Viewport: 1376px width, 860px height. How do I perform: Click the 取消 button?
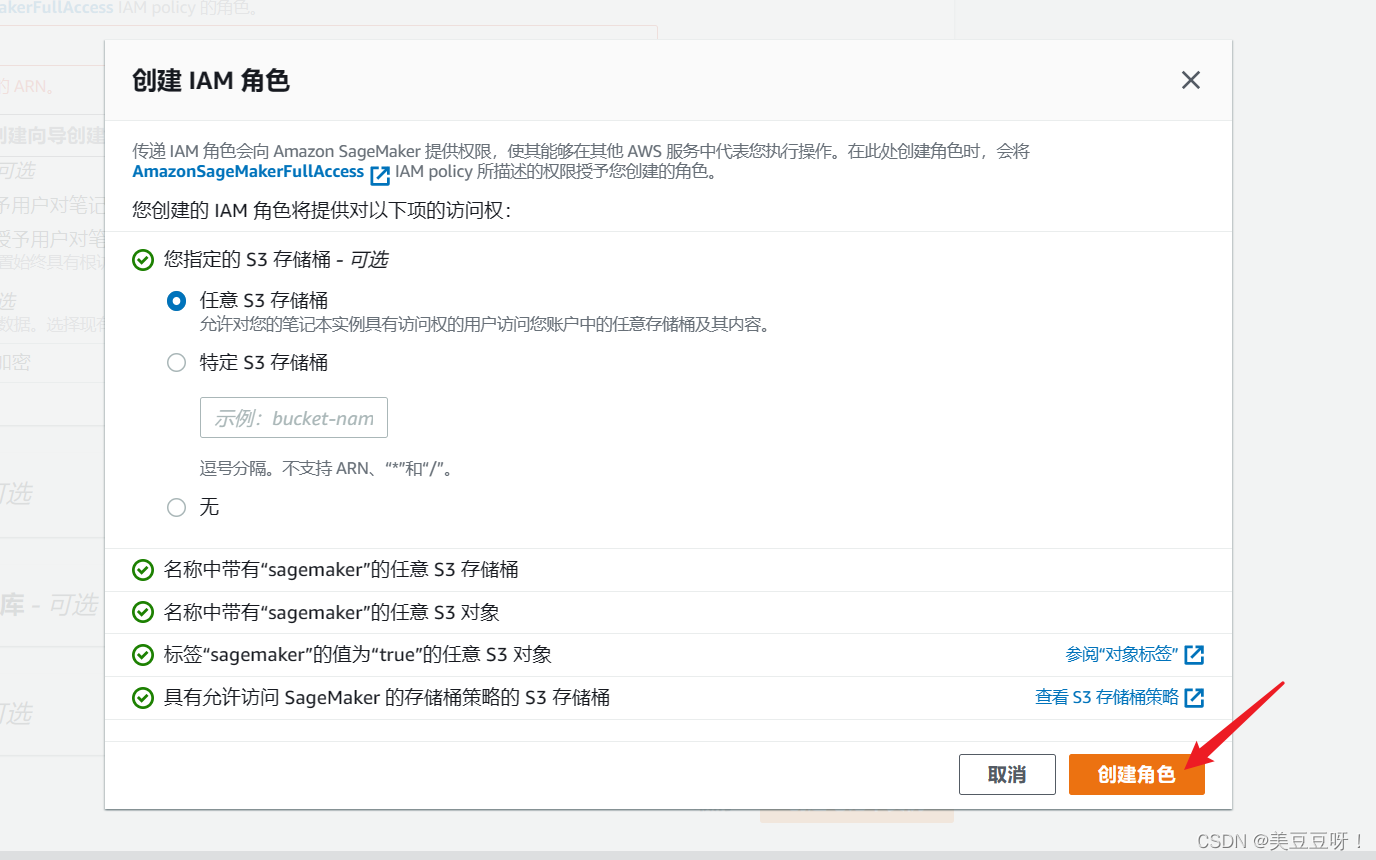click(1007, 774)
